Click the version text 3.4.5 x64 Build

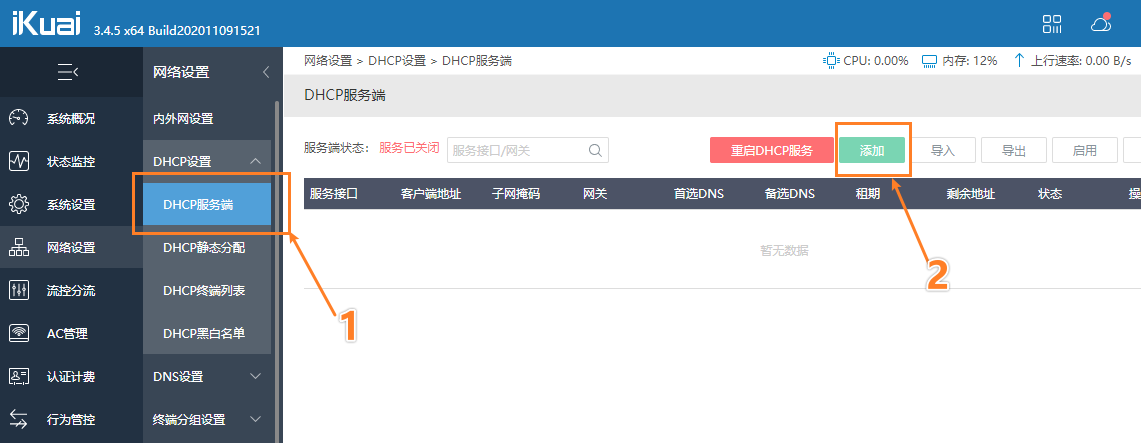tap(177, 31)
